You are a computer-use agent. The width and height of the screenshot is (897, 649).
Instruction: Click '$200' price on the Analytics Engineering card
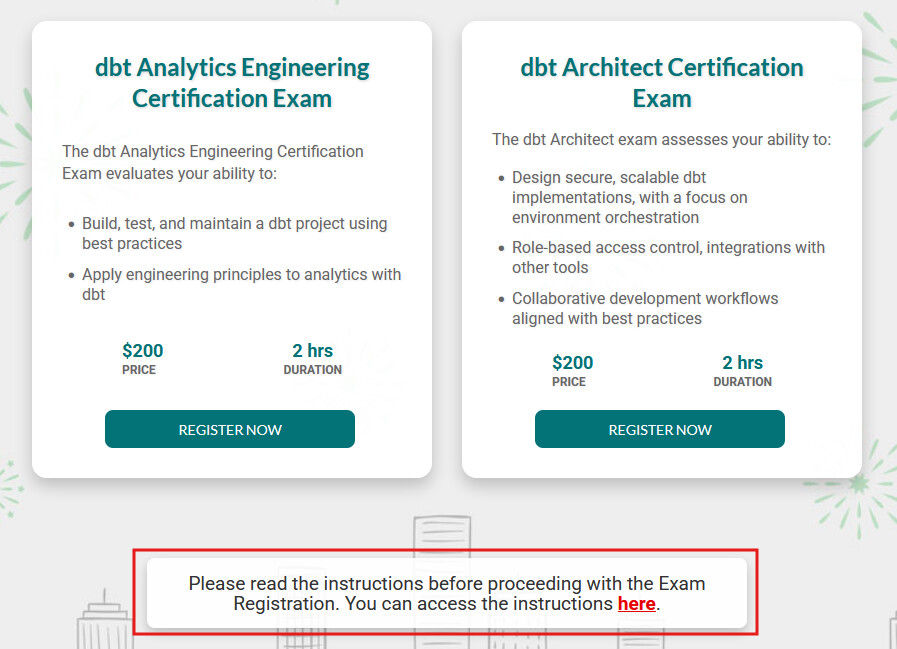[x=142, y=350]
